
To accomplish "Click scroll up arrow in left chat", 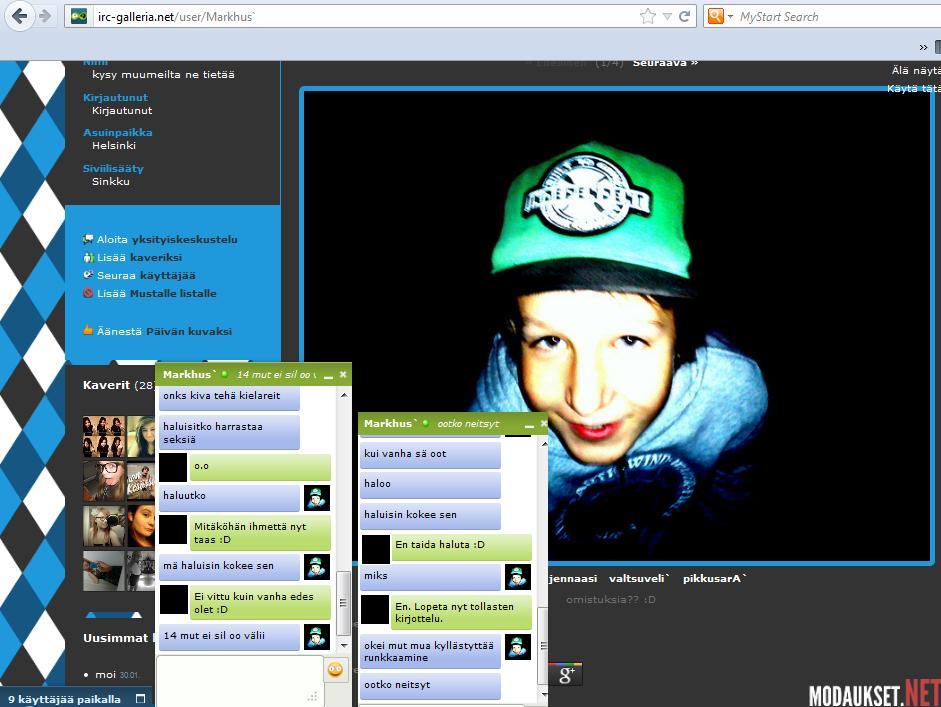I will click(344, 395).
